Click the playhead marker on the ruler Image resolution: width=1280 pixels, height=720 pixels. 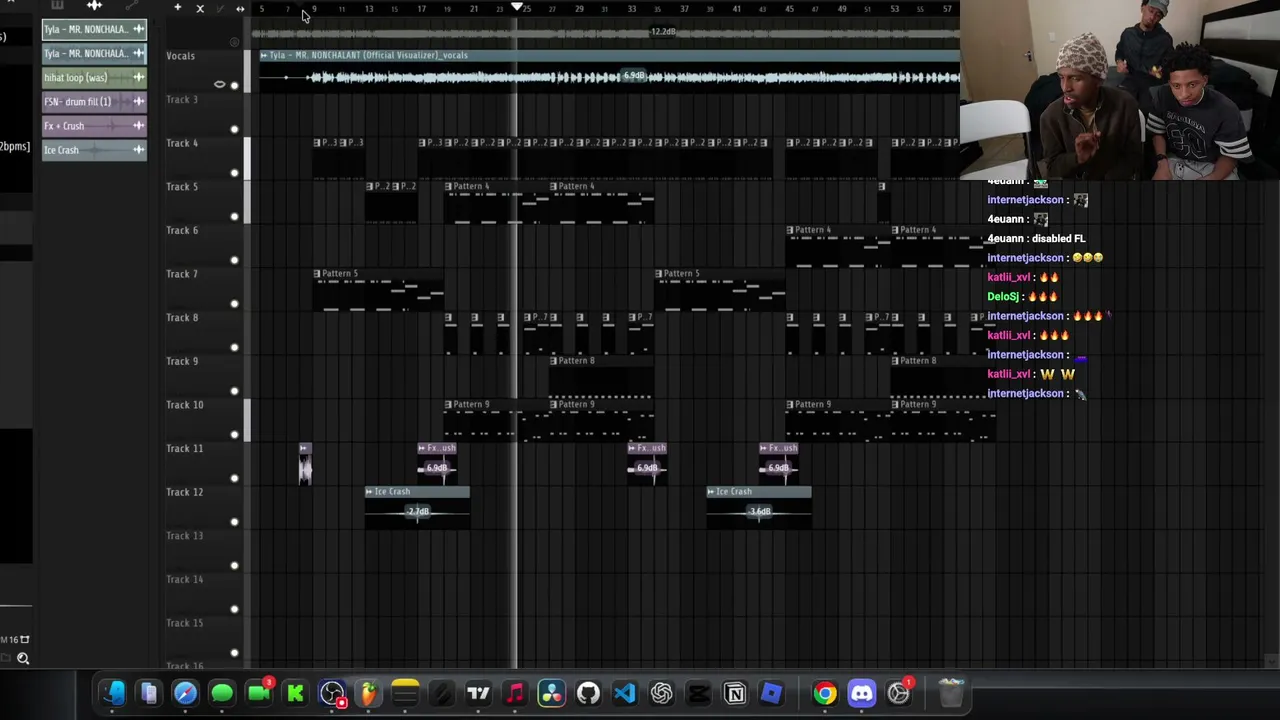pos(516,7)
